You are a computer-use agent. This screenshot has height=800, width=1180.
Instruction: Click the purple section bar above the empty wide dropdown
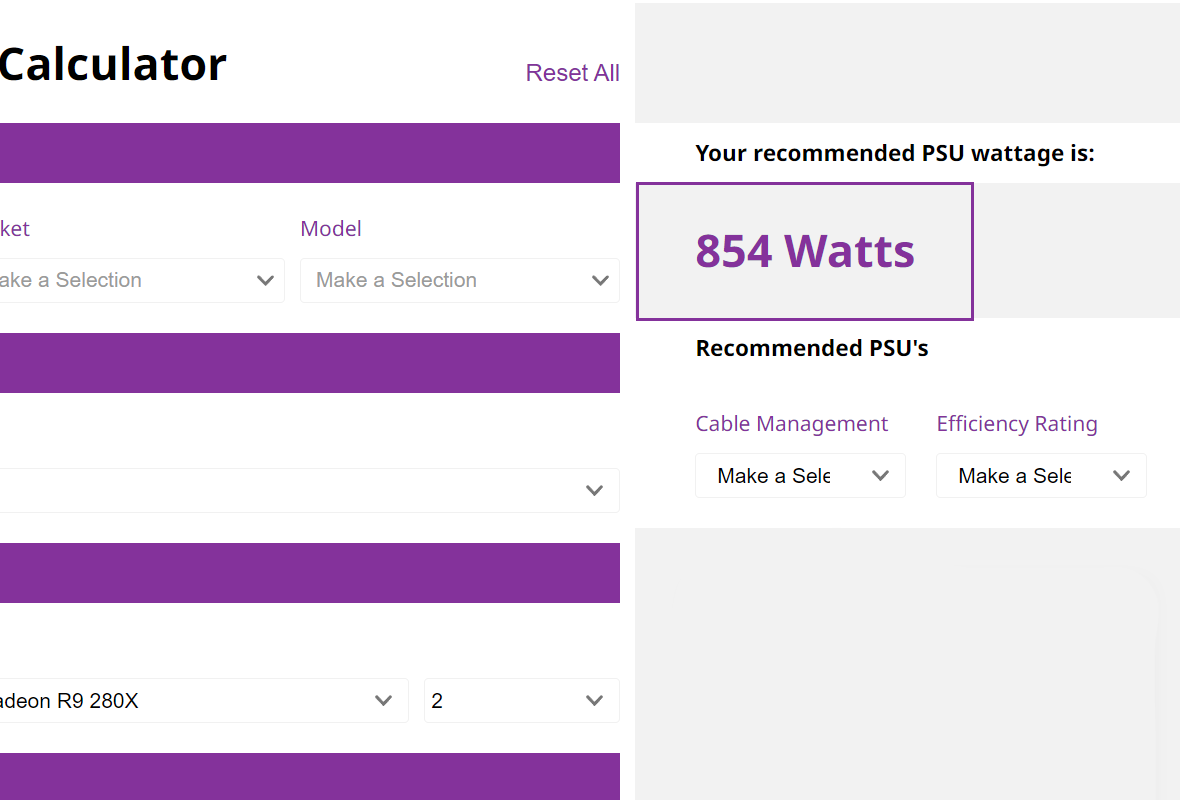(x=309, y=363)
